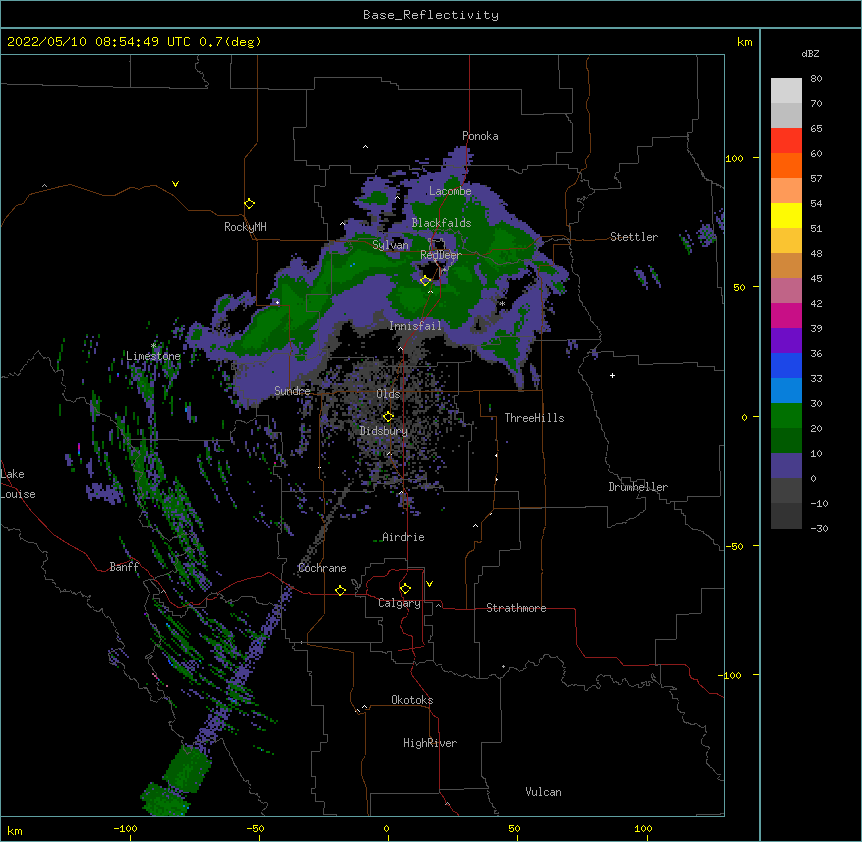
Task: Click the yellow diamond marker below Olds
Action: click(x=388, y=417)
